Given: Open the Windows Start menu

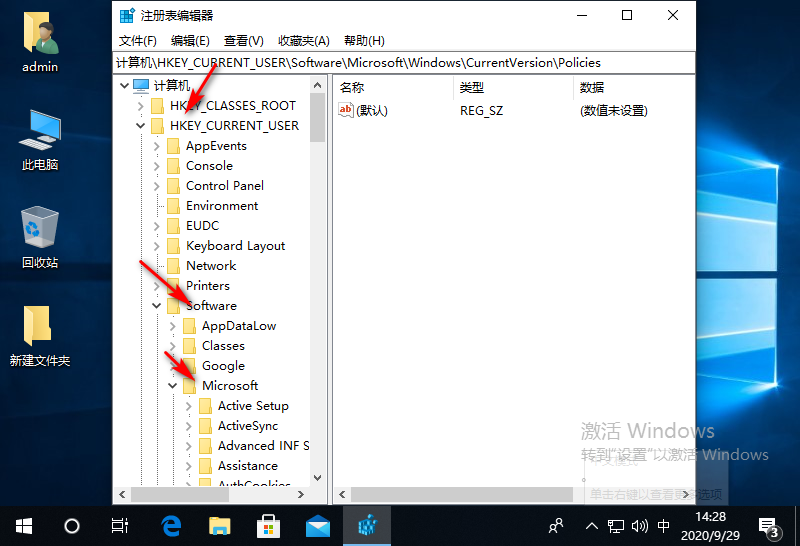Looking at the screenshot, I should pos(23,526).
